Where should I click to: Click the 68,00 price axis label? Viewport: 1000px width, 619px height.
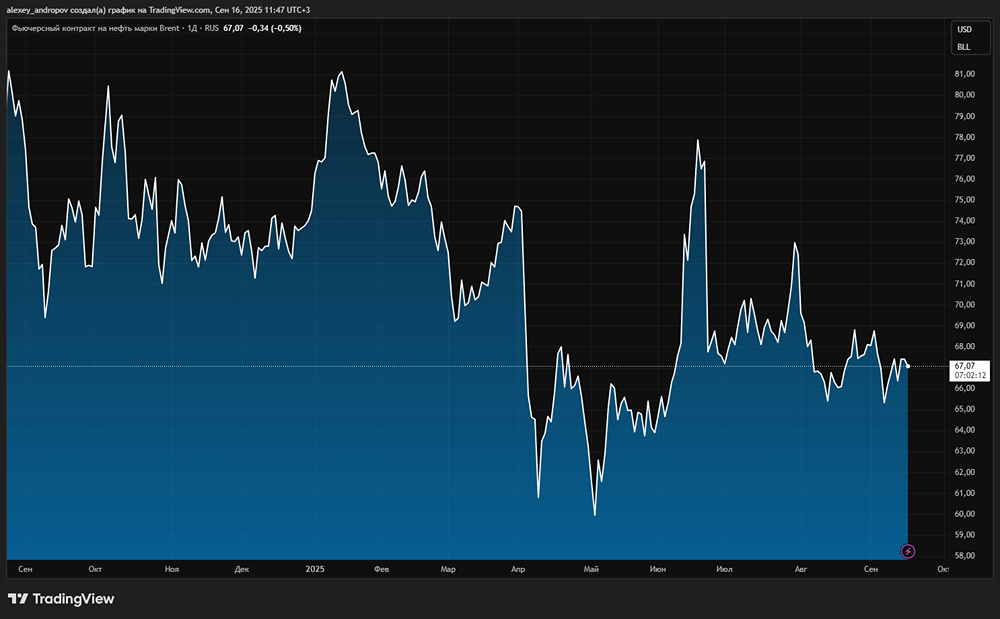click(x=964, y=346)
